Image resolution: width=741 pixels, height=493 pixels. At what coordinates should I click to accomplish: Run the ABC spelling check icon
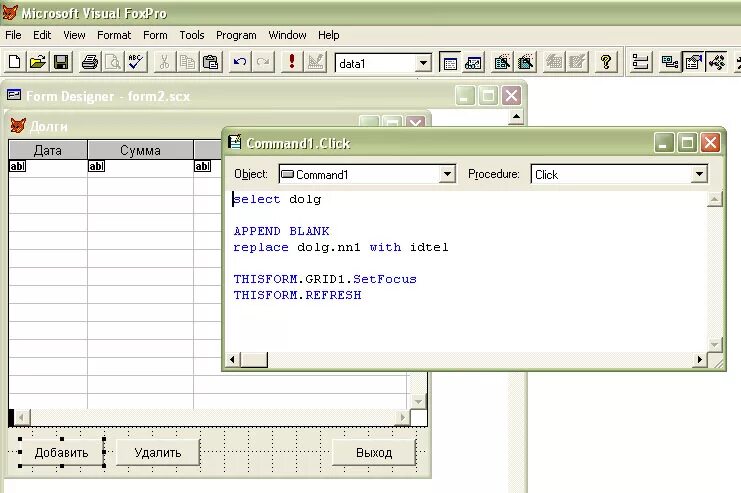click(136, 62)
